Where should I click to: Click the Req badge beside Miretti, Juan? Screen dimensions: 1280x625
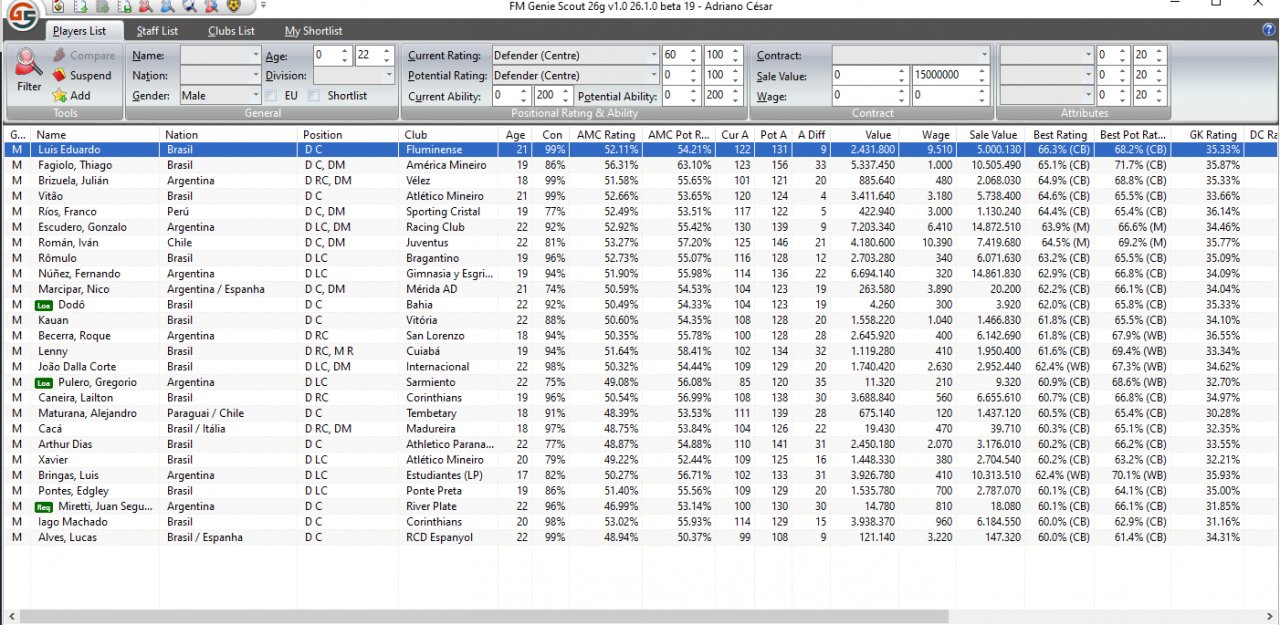point(44,507)
